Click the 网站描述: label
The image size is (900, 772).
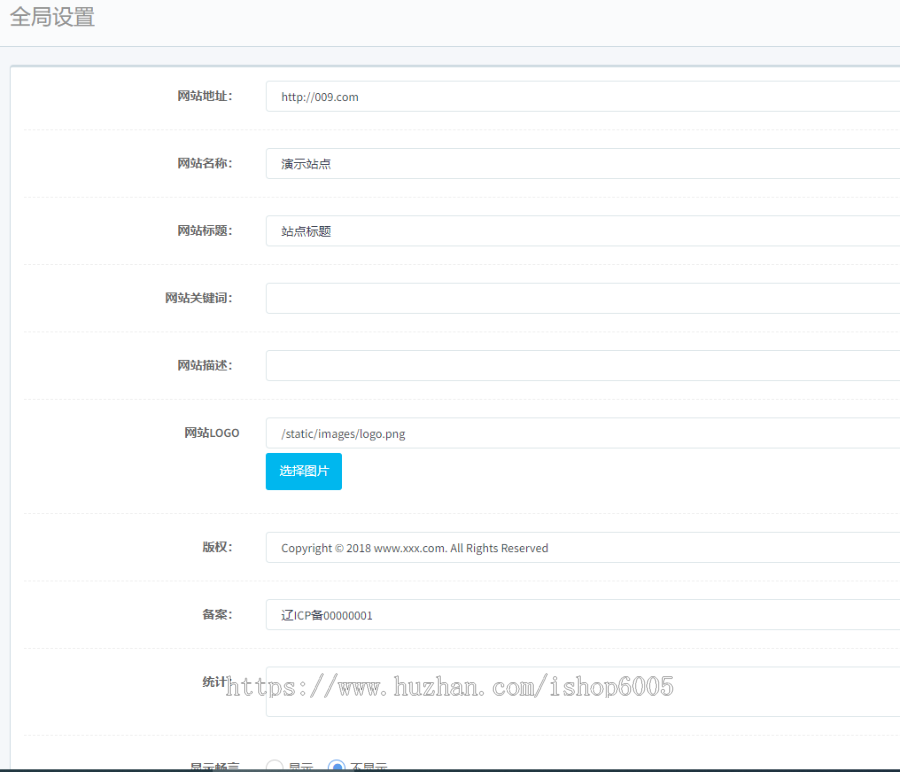pyautogui.click(x=204, y=365)
